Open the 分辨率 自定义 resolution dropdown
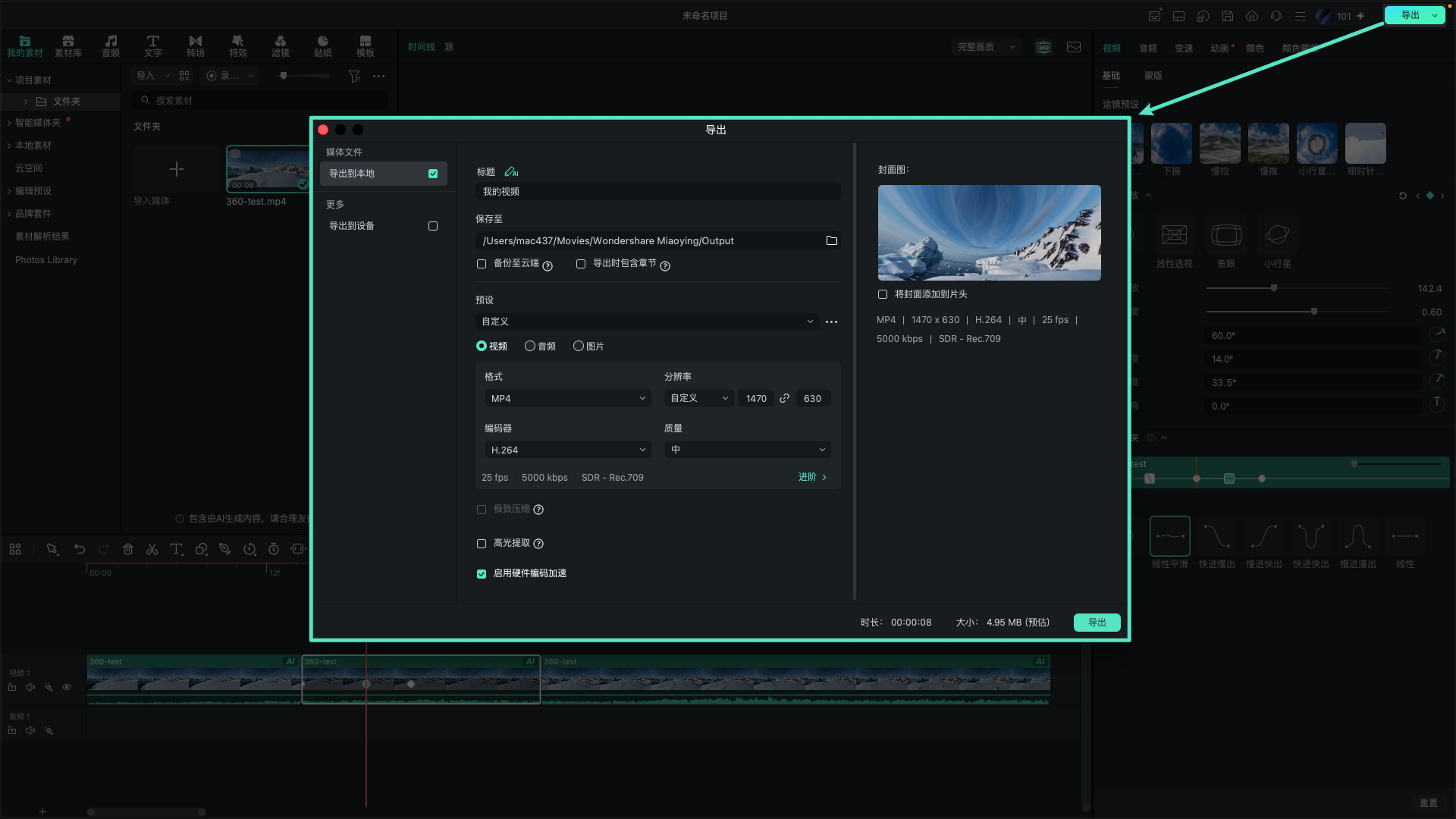The height and width of the screenshot is (819, 1456). click(698, 398)
